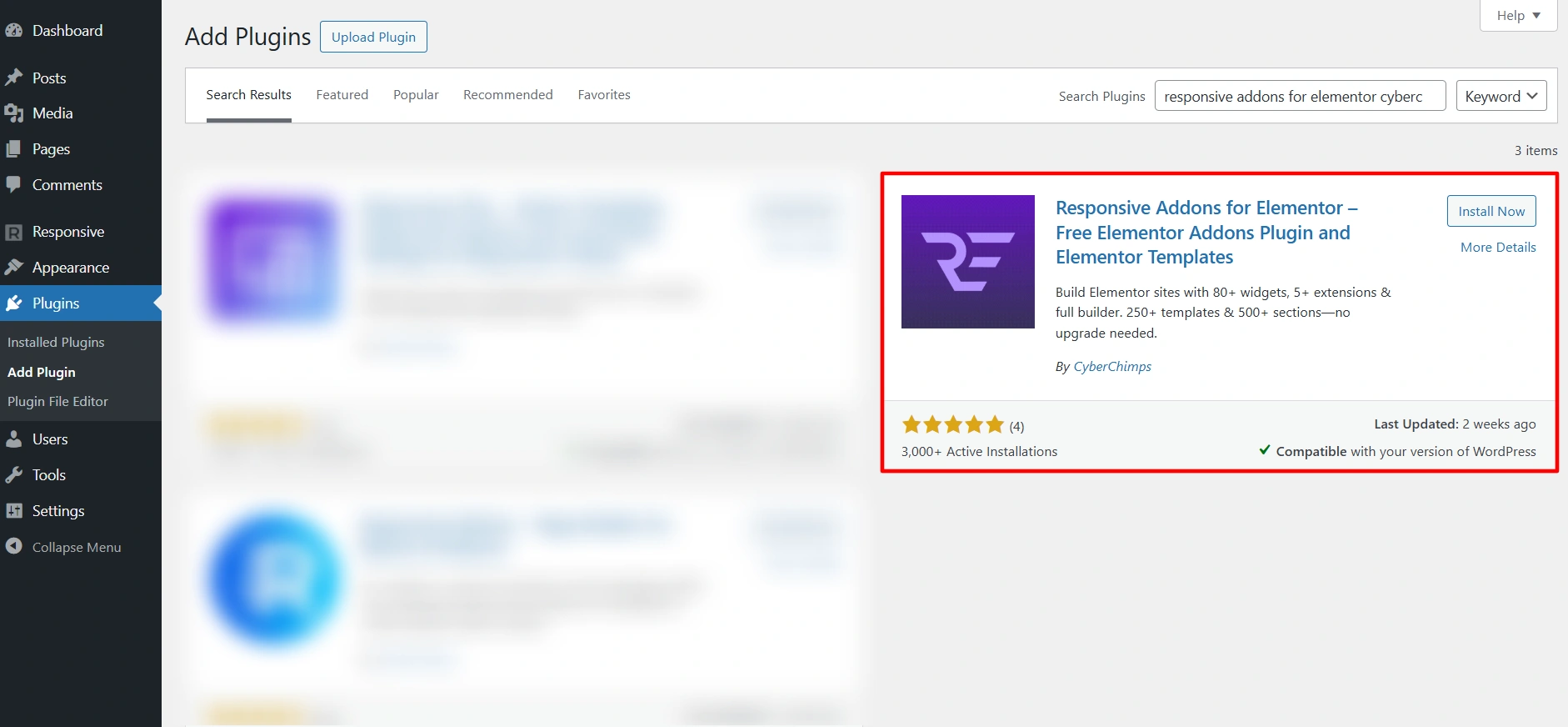Click the '(4)' ratings count
This screenshot has height=727, width=1568.
pos(1016,427)
